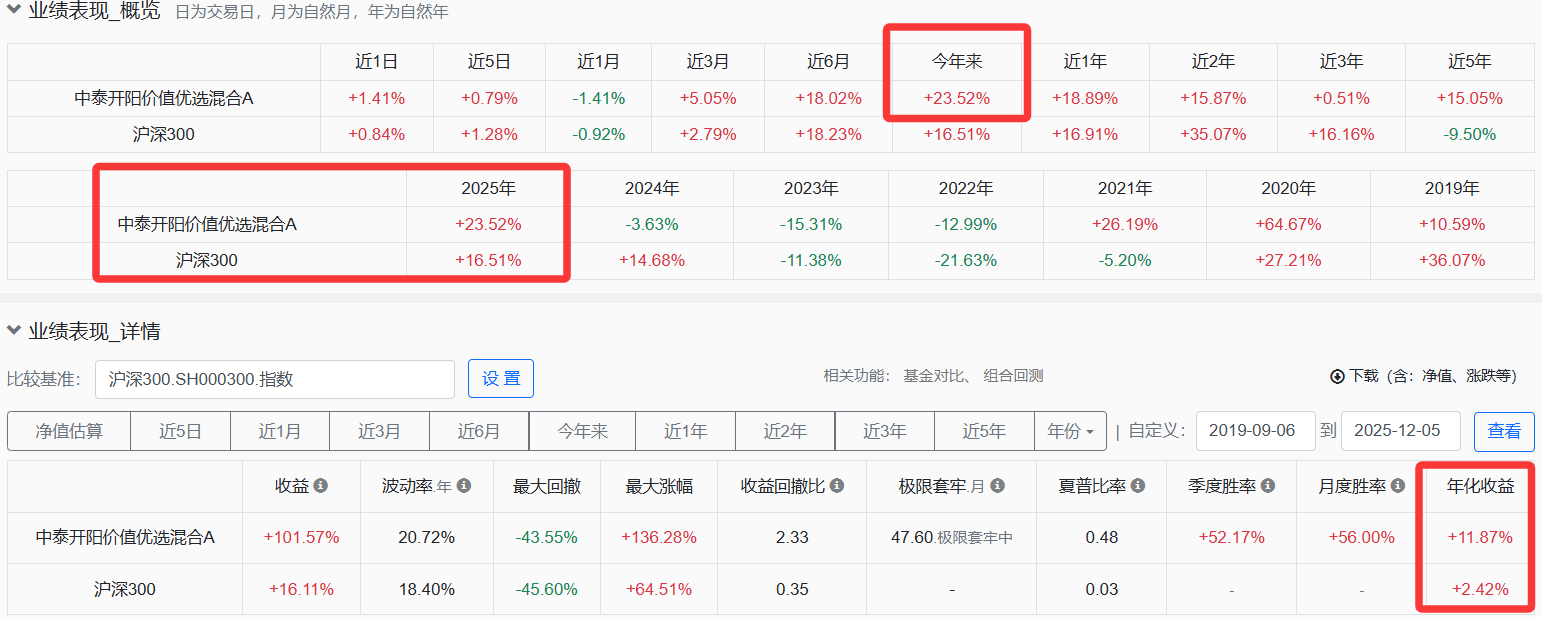Click +52.17% 季度胜率 value

point(1231,537)
